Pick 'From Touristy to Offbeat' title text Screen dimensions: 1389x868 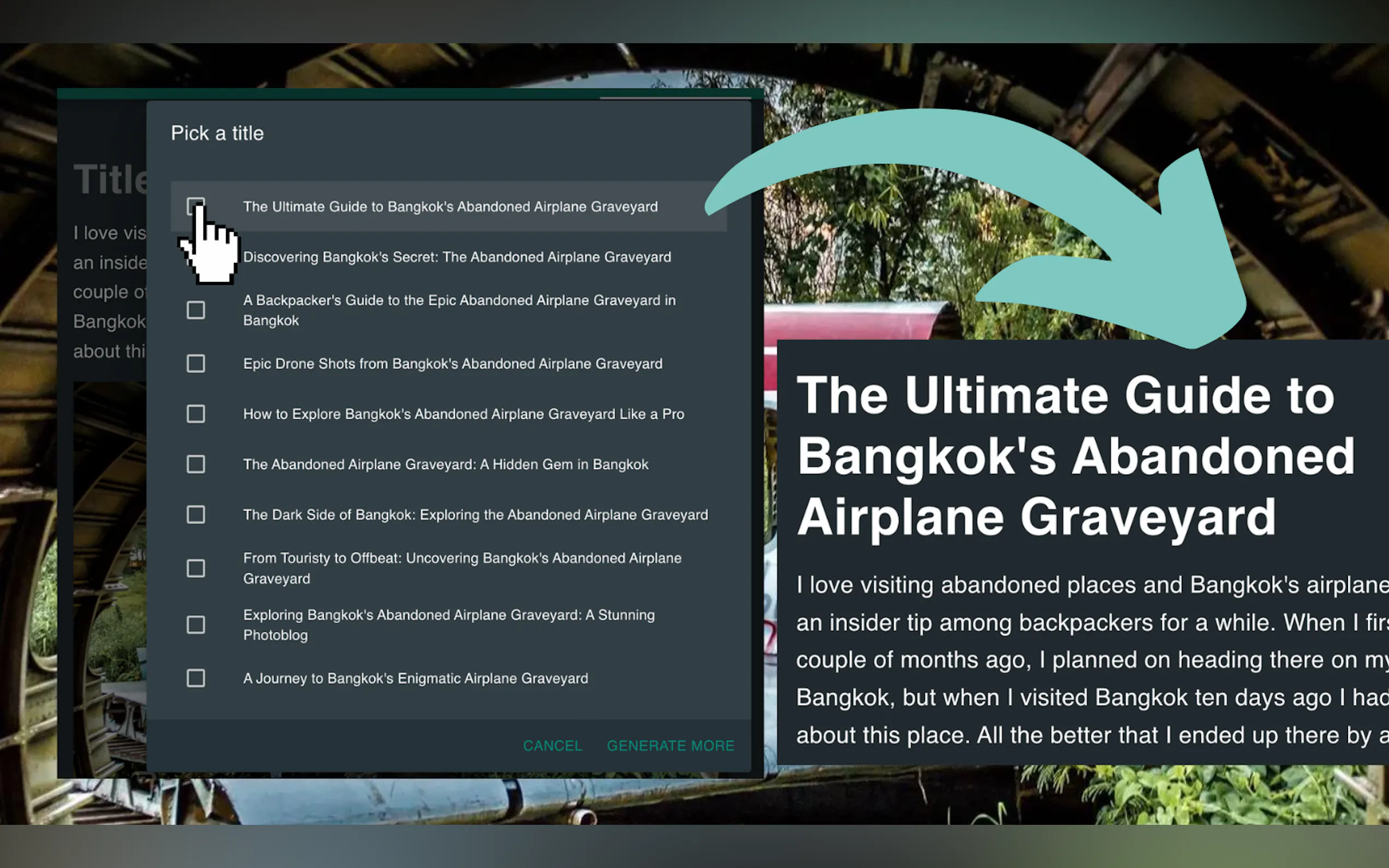click(462, 568)
